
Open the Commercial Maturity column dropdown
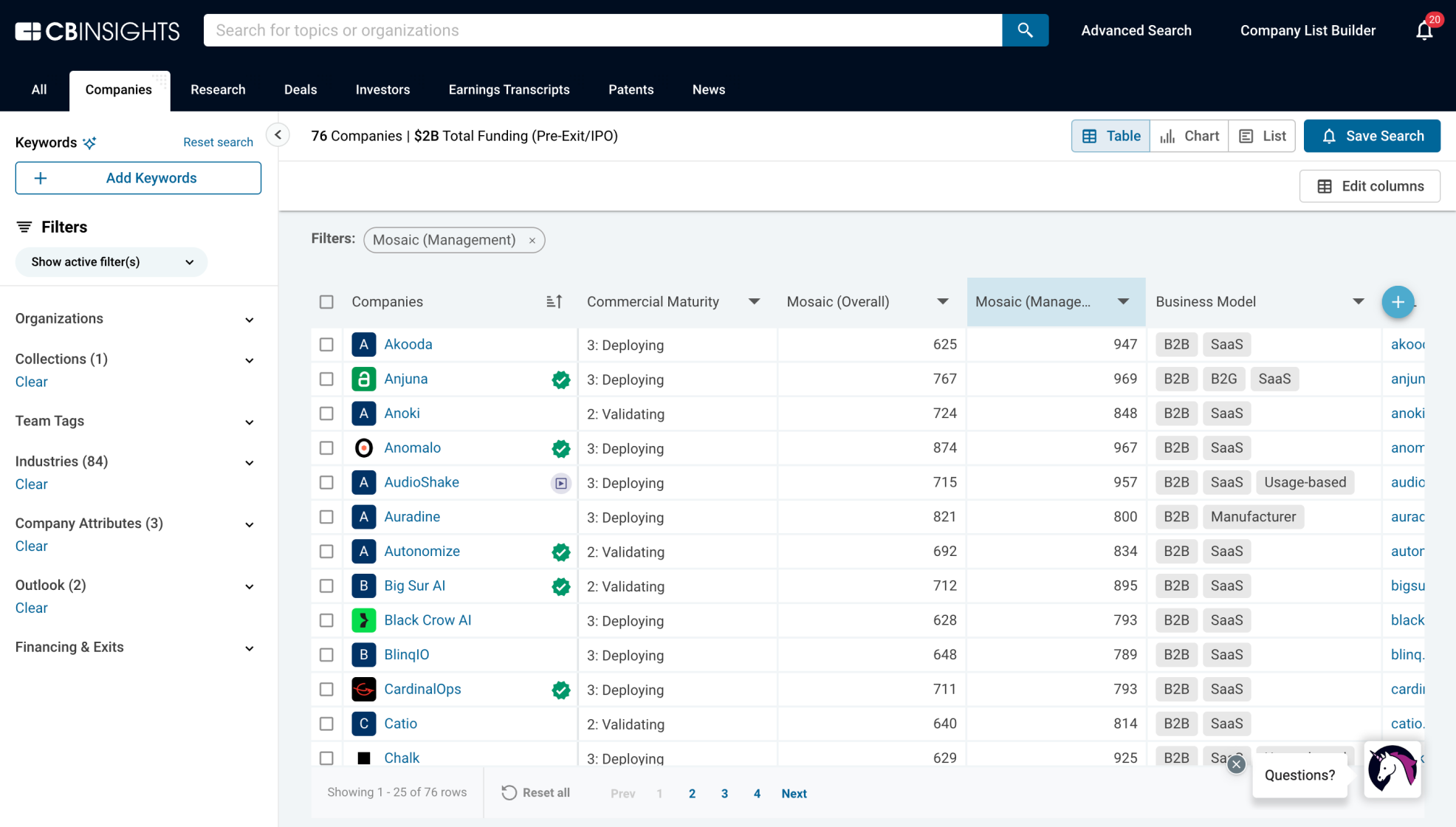[754, 302]
